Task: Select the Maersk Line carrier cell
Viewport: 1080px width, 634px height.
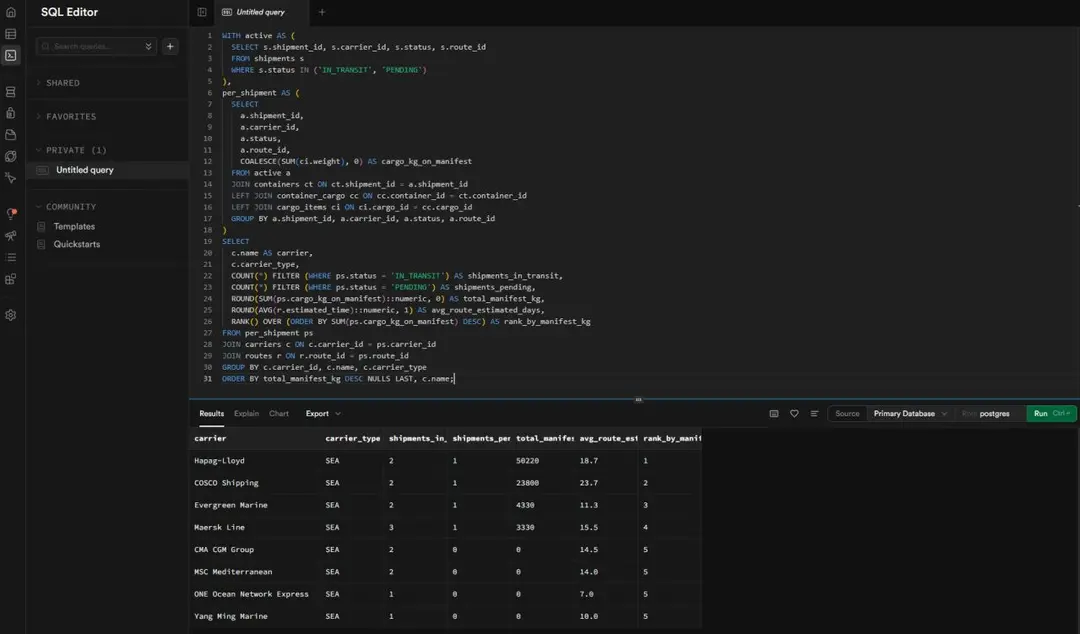Action: 254,527
